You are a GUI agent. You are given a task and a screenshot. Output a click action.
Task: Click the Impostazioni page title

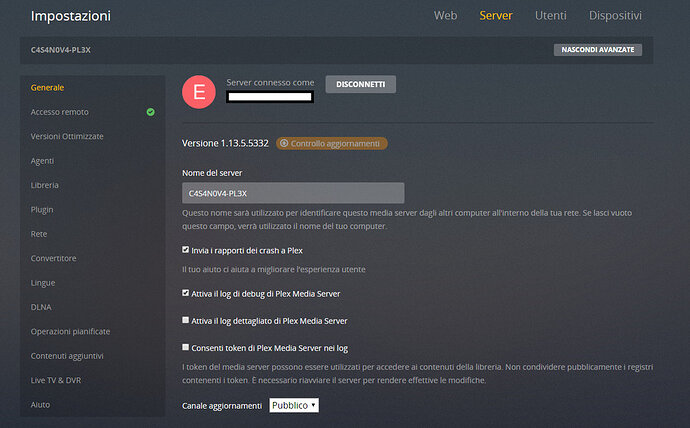point(71,16)
